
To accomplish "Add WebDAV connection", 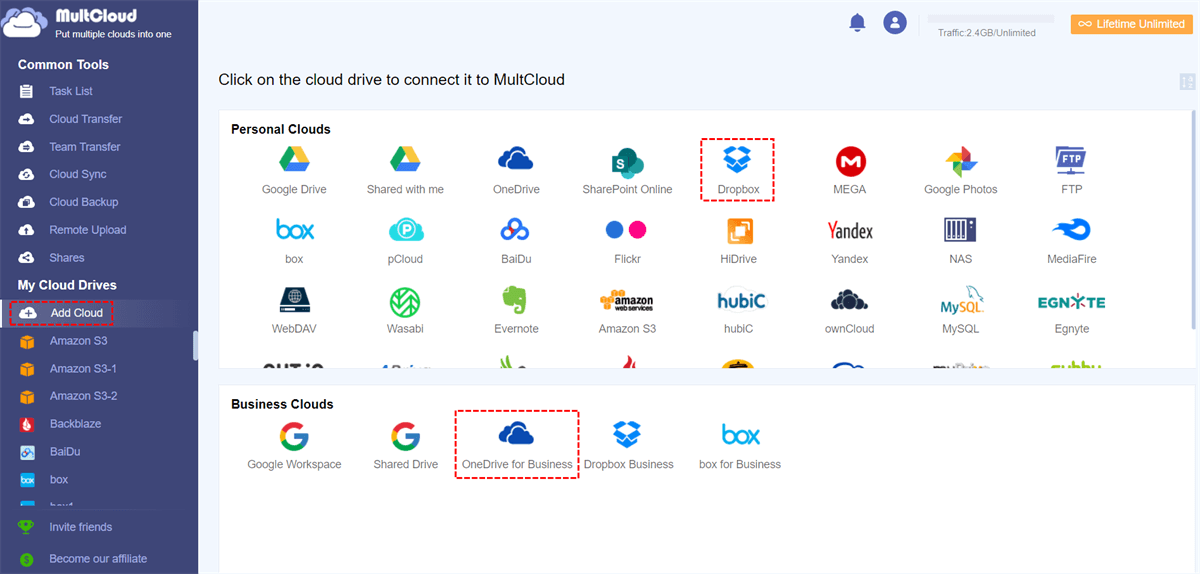I will click(x=294, y=311).
